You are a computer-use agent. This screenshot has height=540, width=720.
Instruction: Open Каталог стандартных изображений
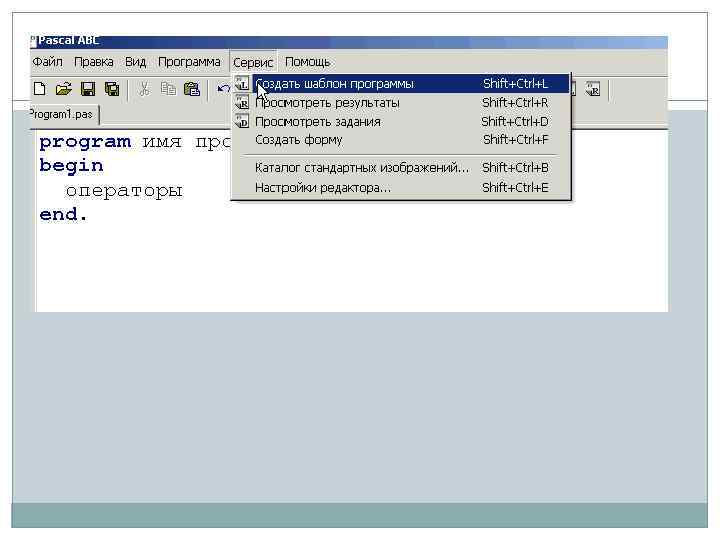click(x=401, y=168)
